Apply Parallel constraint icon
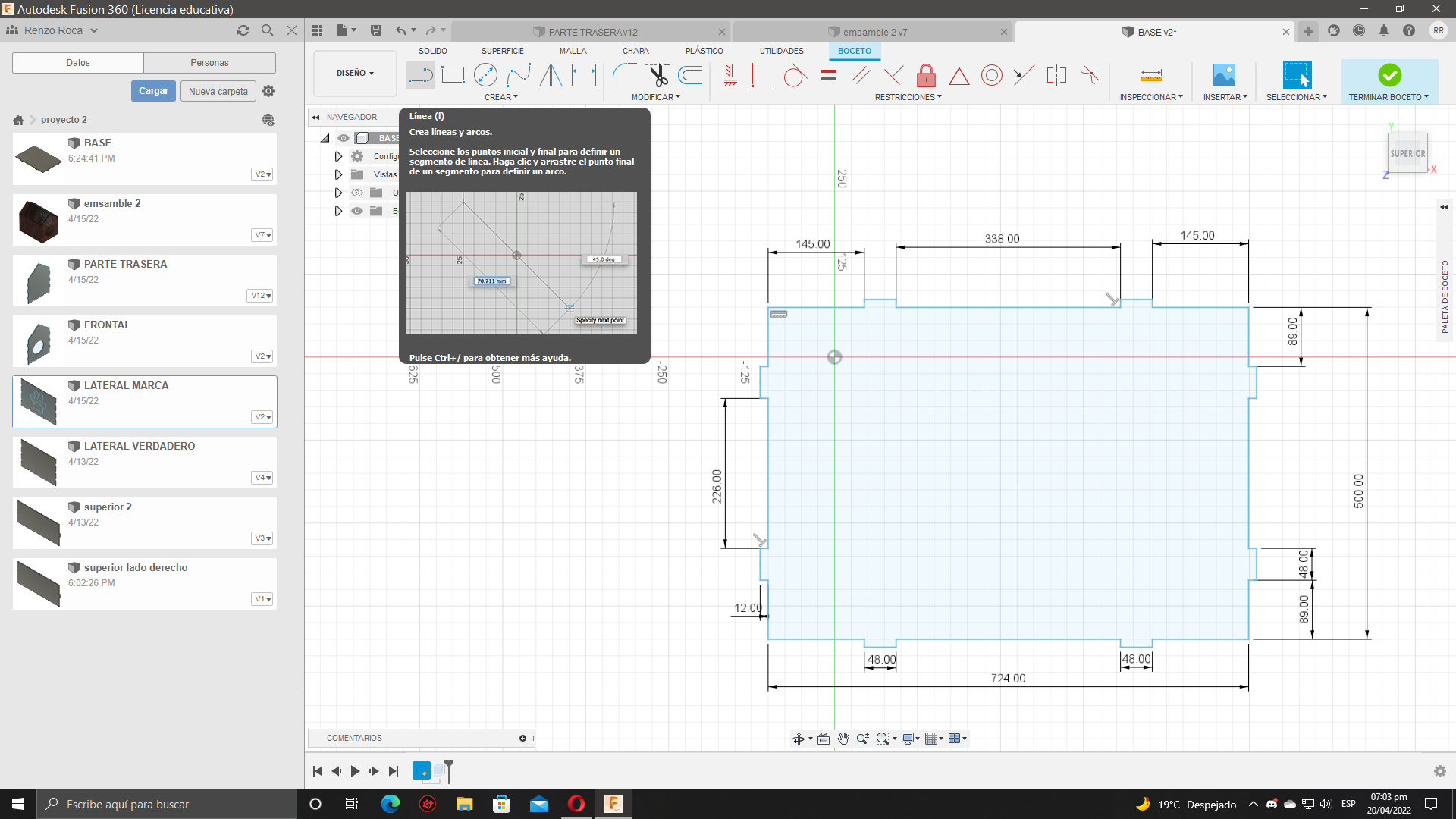Image resolution: width=1456 pixels, height=819 pixels. [861, 75]
